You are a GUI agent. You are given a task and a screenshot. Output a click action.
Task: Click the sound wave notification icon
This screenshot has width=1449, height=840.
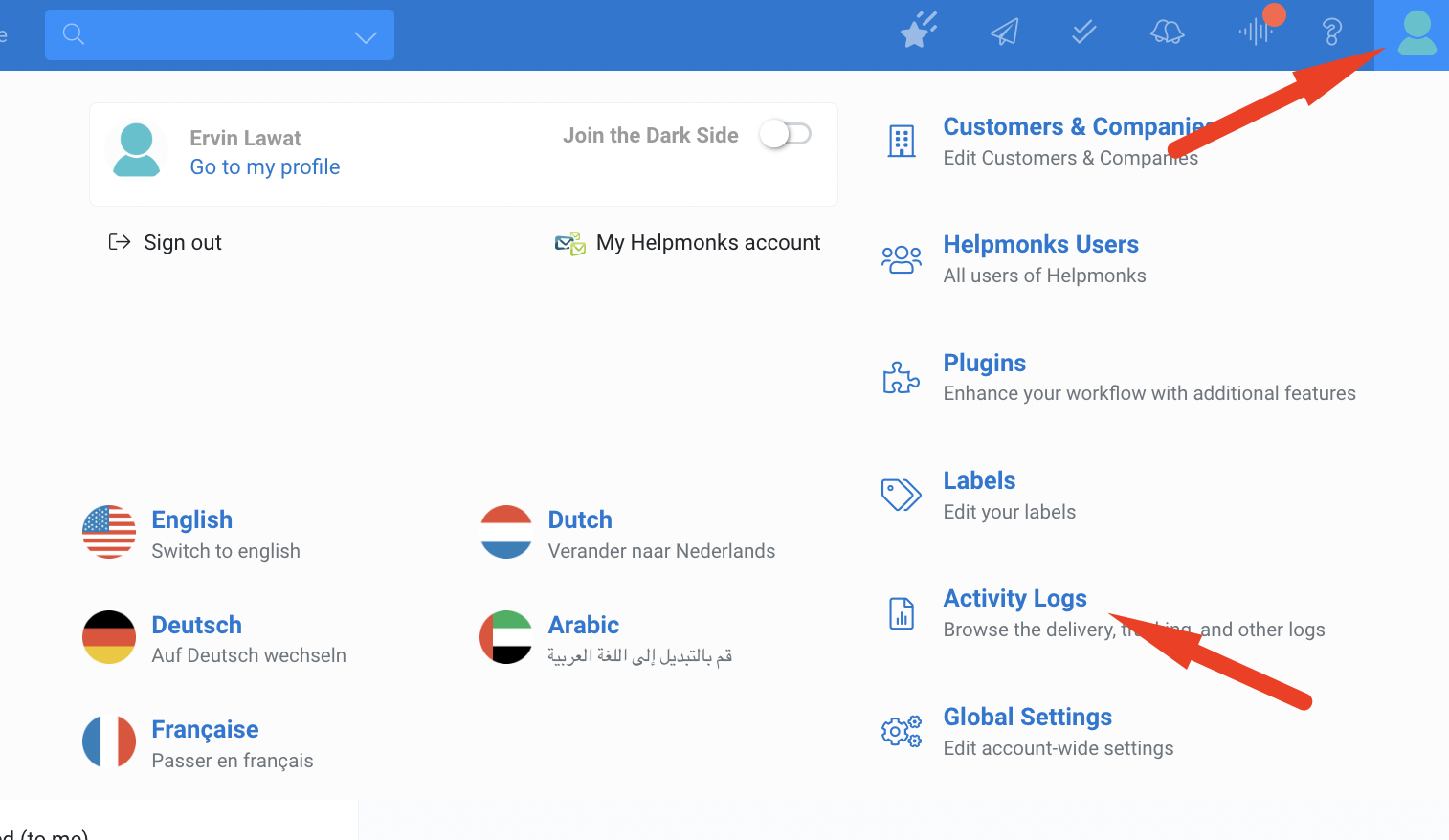[1255, 33]
